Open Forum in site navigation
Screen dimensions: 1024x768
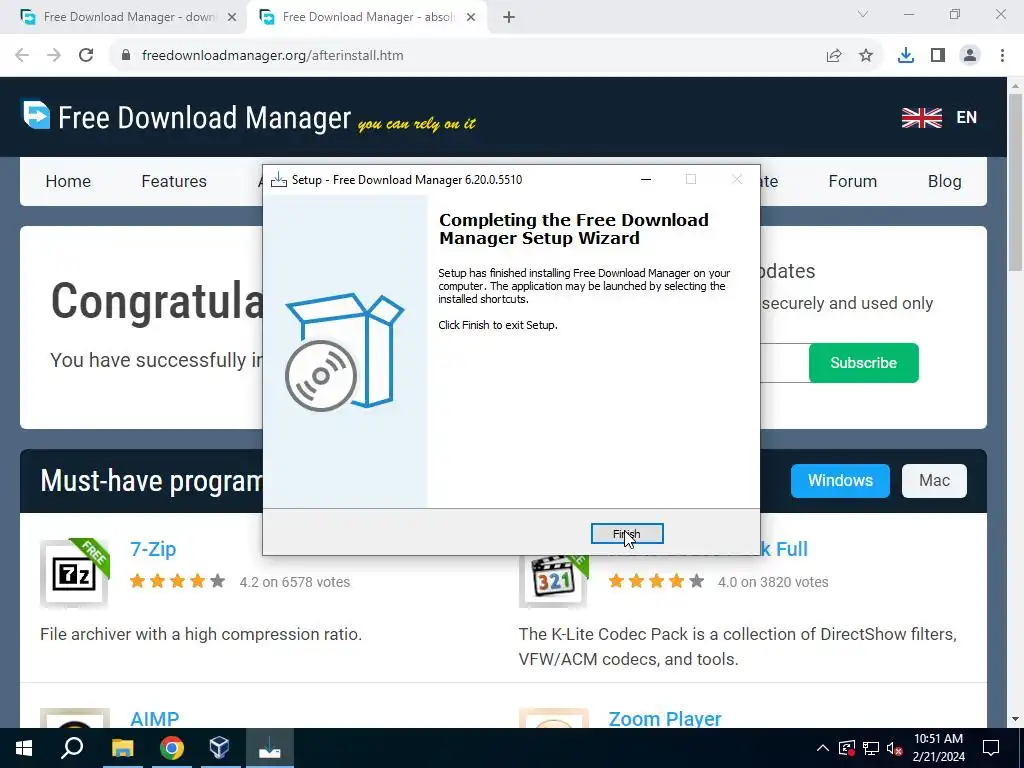(x=852, y=181)
